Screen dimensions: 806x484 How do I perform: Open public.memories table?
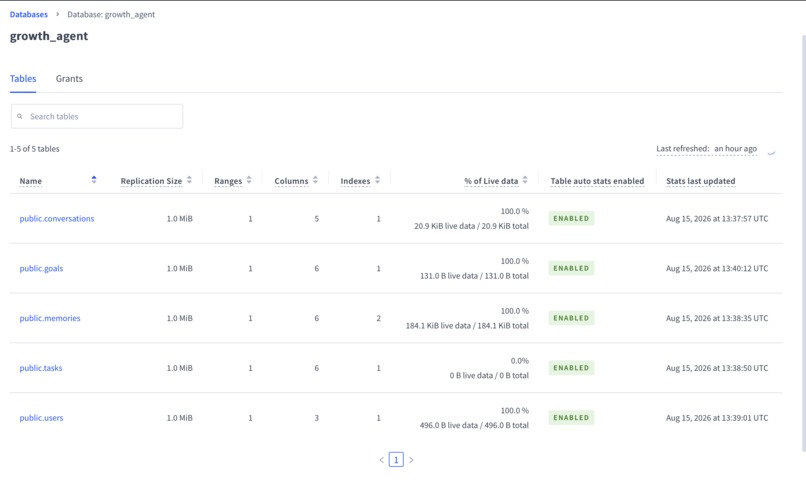point(50,318)
